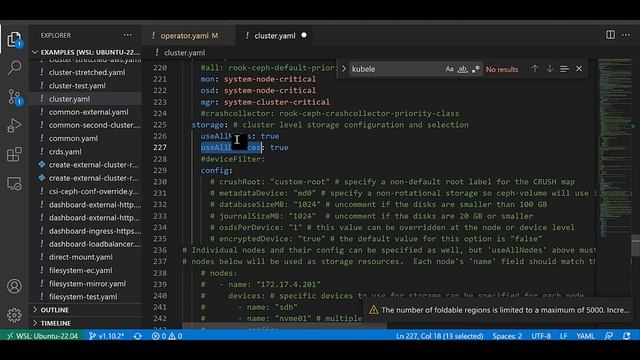Click Find in Selection icon
640x360 pixels.
[564, 69]
